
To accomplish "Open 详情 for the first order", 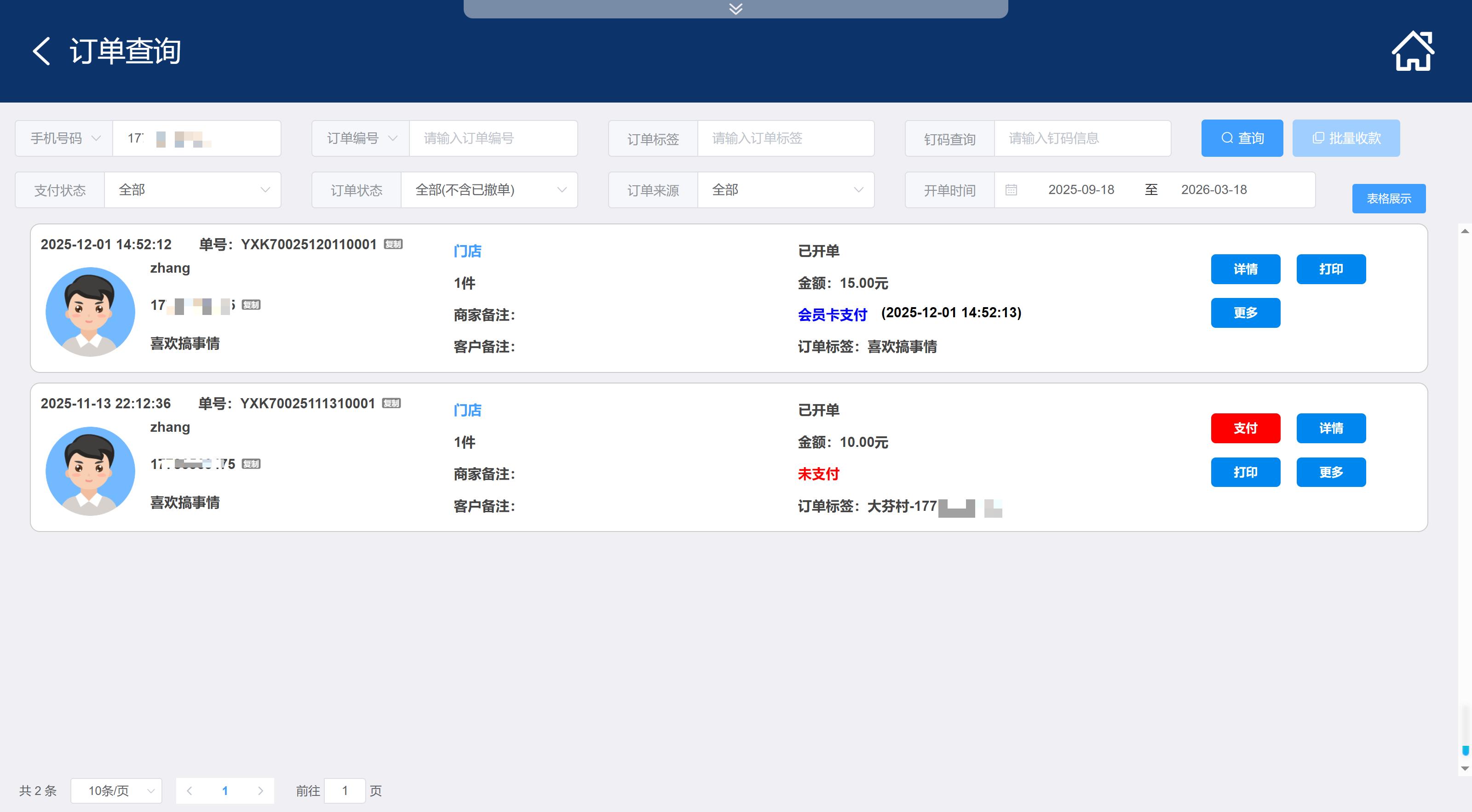I will [x=1245, y=269].
